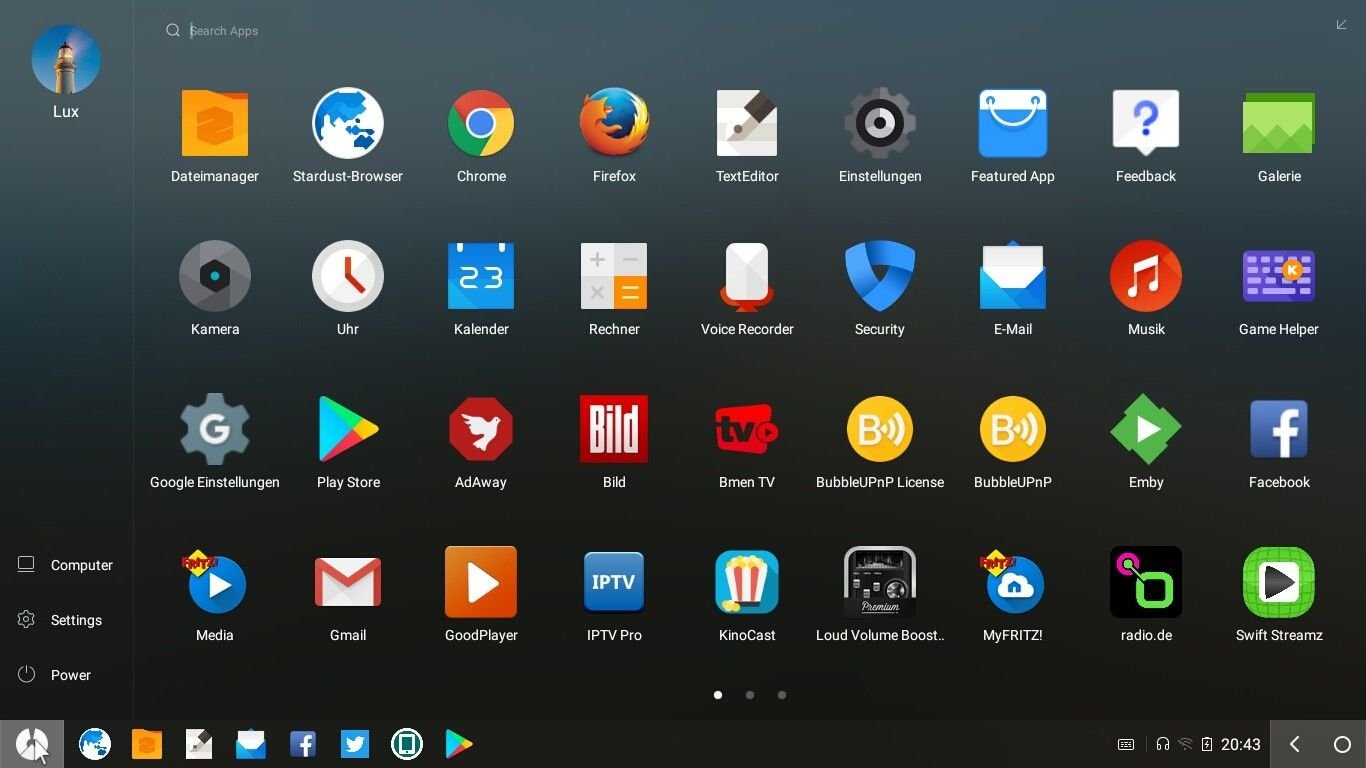The height and width of the screenshot is (768, 1366).
Task: Launch the Musik app
Action: pyautogui.click(x=1146, y=276)
